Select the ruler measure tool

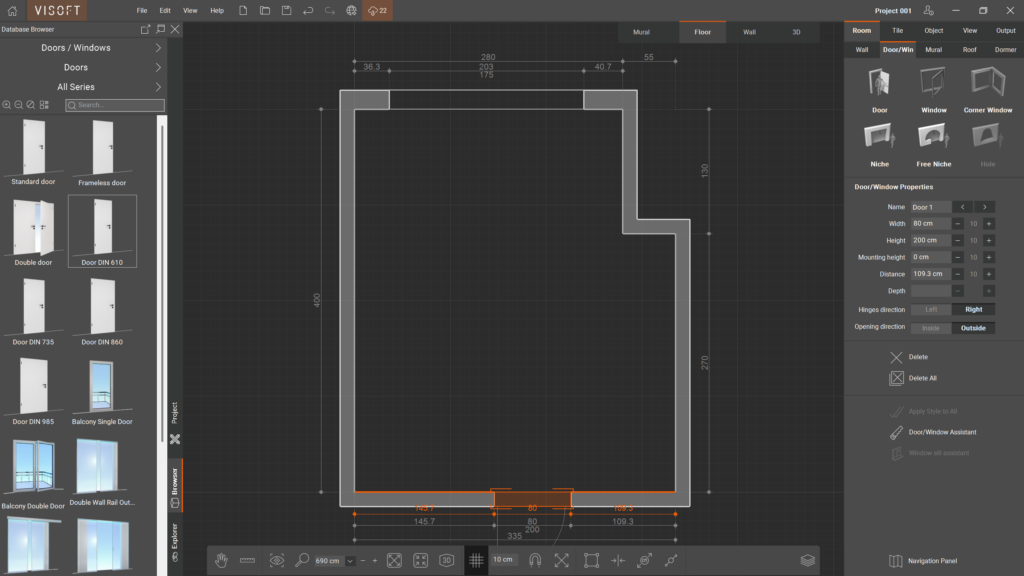coord(248,560)
